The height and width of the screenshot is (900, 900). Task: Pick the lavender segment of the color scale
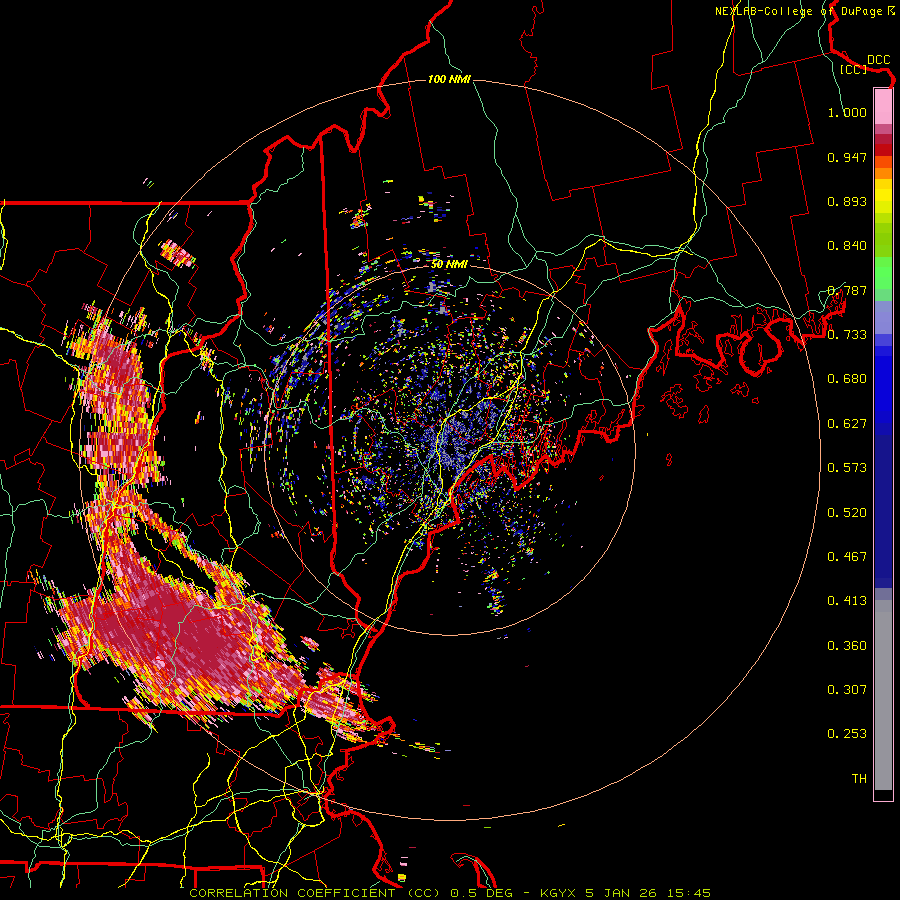pos(883,317)
